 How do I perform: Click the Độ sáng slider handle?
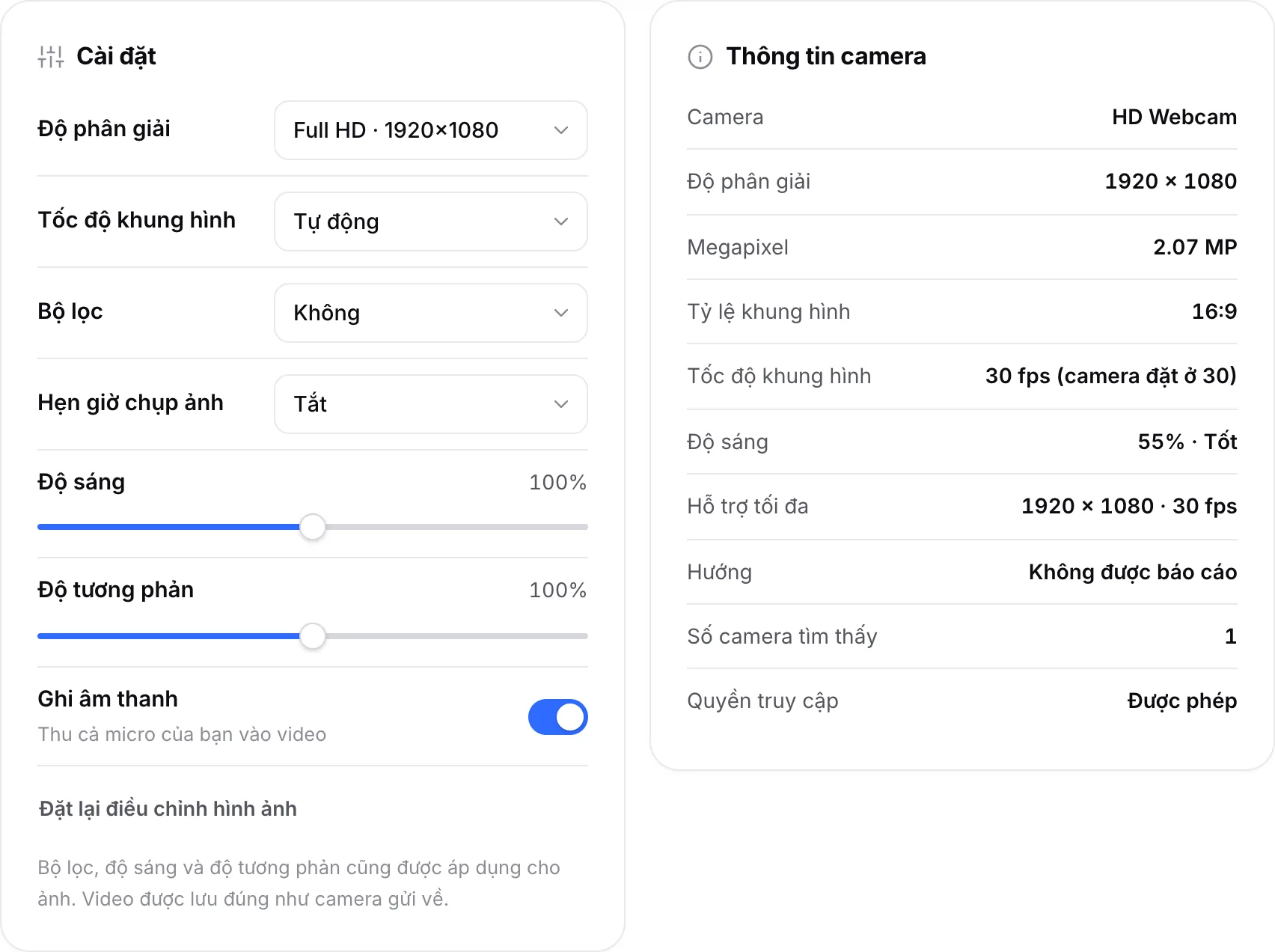click(313, 527)
